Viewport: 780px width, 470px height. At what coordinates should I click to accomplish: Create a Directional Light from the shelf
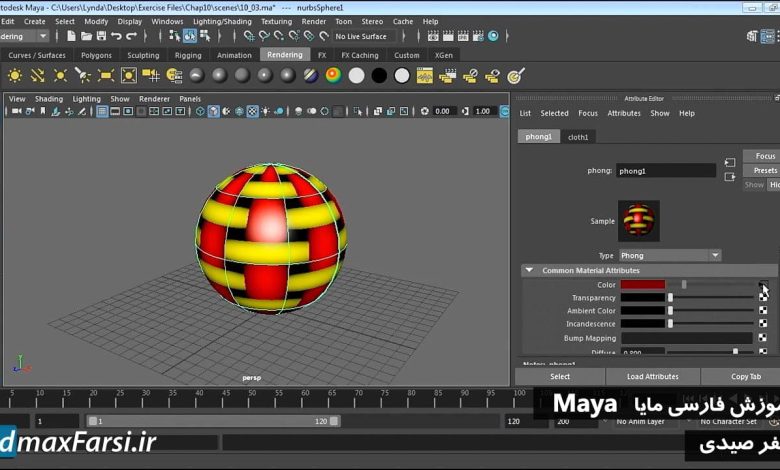38,75
